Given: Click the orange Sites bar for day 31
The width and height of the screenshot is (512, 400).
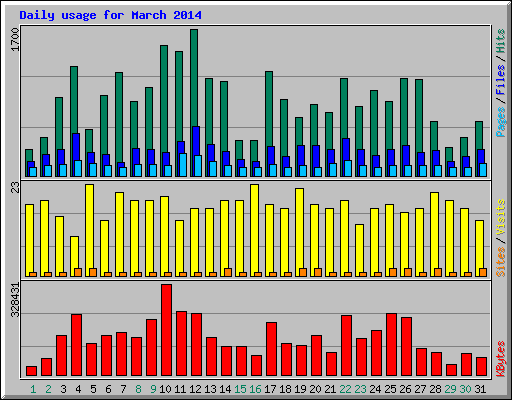Looking at the screenshot, I should pos(483,272).
